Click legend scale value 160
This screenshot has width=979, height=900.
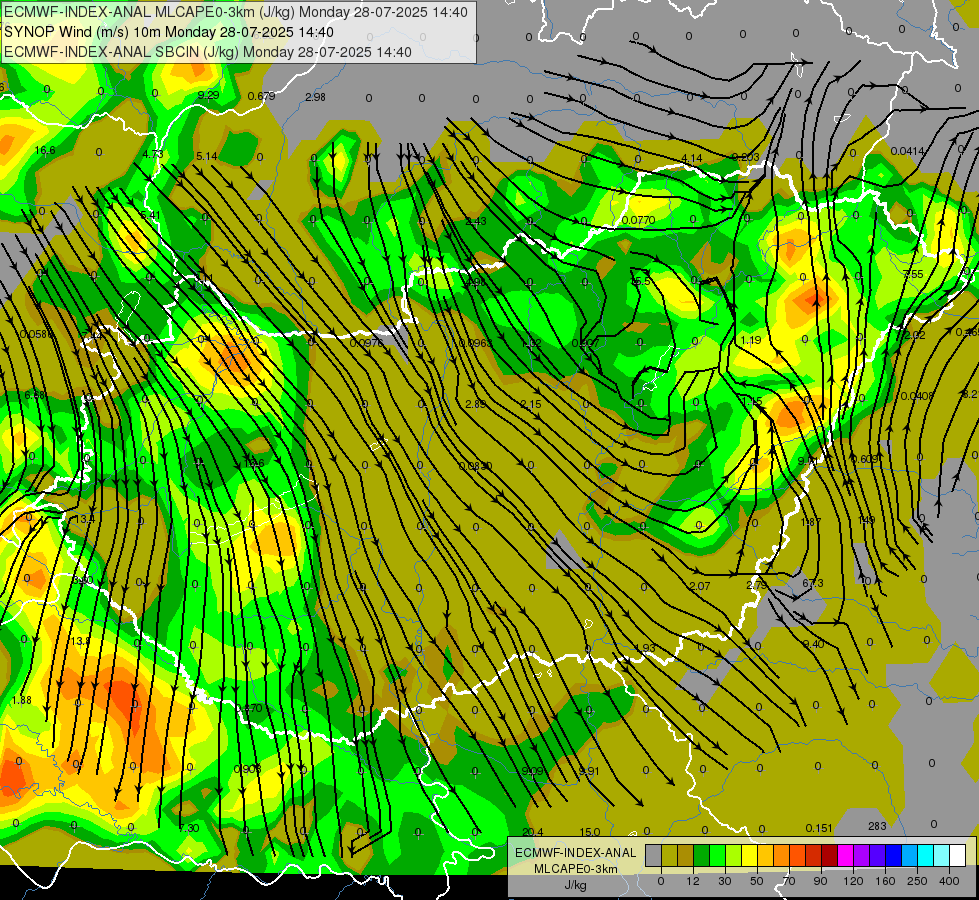pos(885,881)
